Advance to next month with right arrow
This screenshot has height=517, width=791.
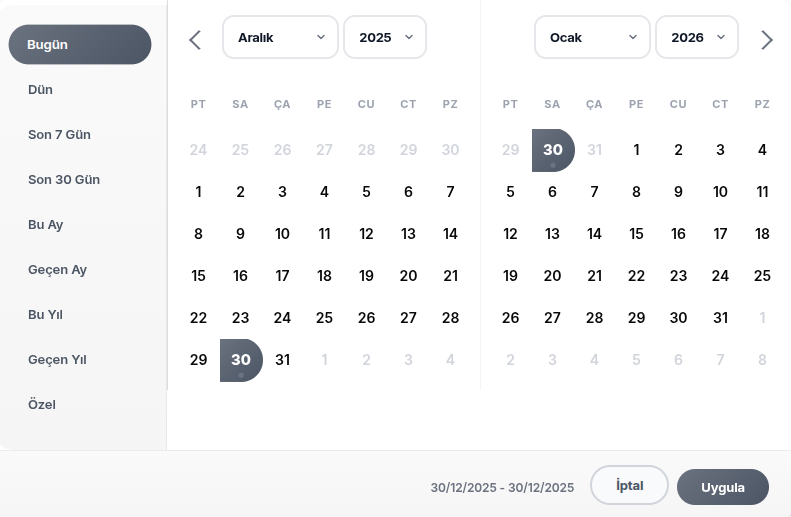[x=767, y=40]
